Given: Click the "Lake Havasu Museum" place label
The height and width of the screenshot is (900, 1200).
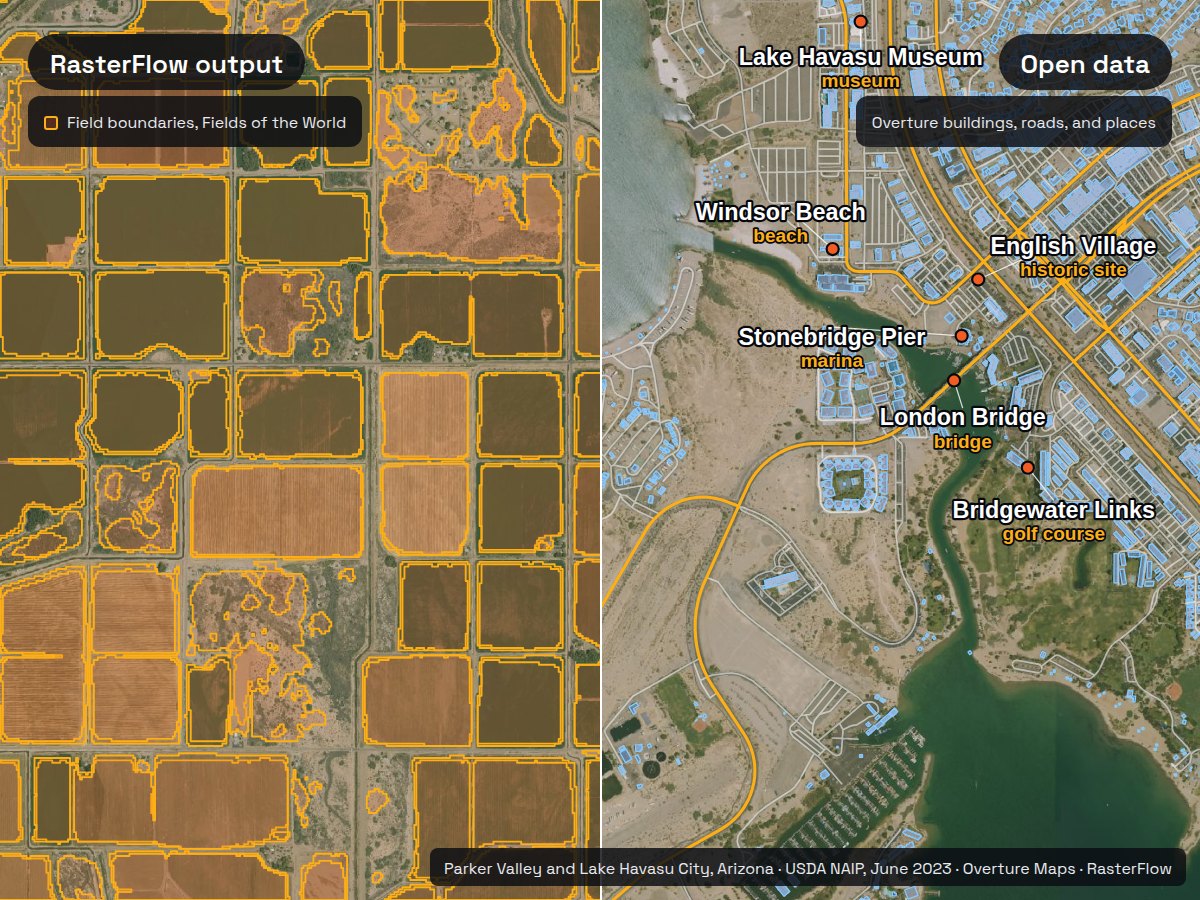Looking at the screenshot, I should [860, 57].
